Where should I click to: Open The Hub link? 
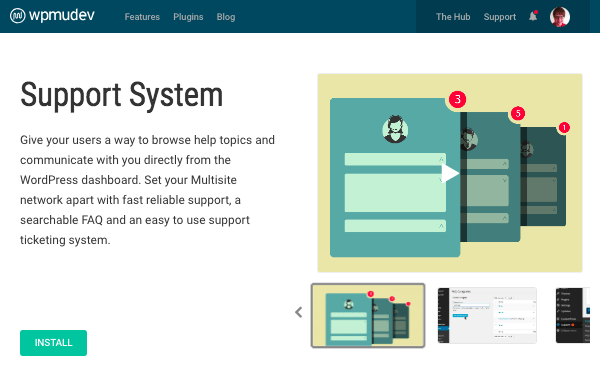click(453, 17)
